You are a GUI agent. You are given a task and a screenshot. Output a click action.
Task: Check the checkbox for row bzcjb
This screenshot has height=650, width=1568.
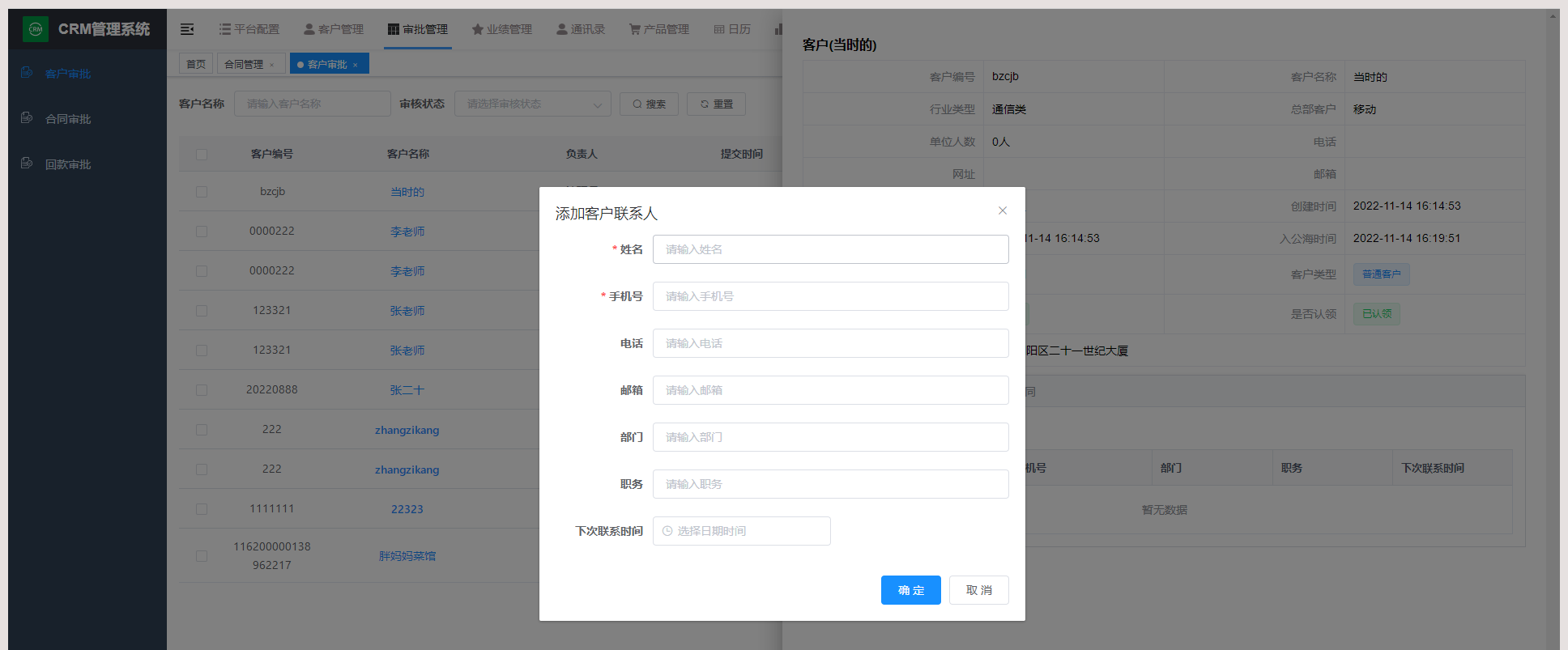(202, 192)
